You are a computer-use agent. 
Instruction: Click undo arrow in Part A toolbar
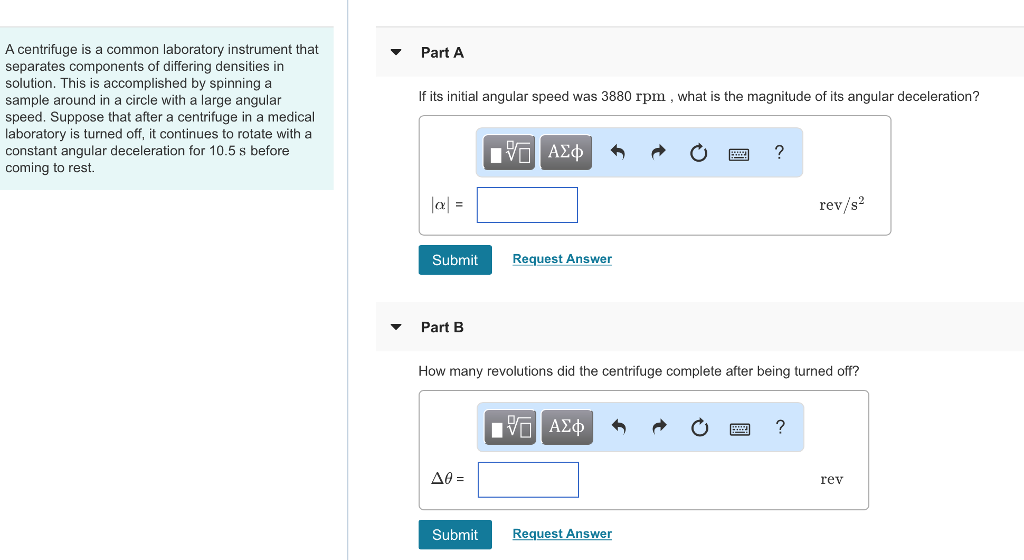[x=618, y=153]
